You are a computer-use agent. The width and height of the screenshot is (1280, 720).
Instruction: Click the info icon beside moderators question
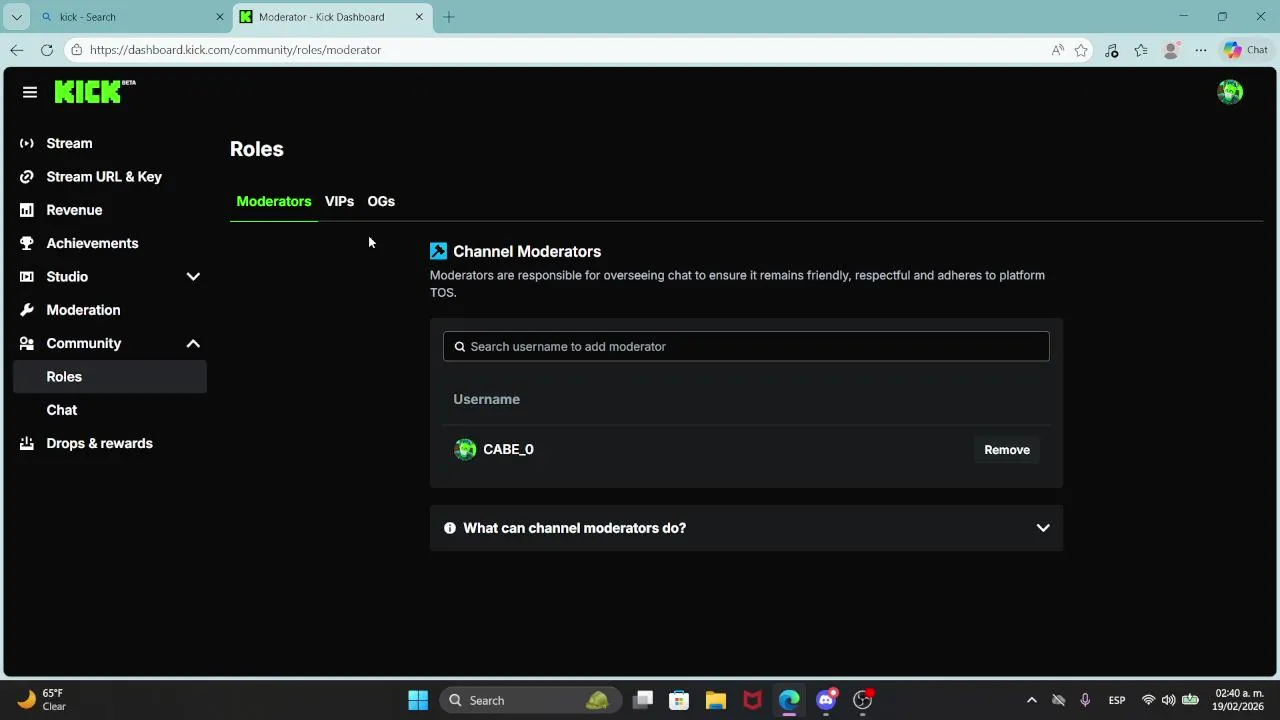tap(450, 528)
